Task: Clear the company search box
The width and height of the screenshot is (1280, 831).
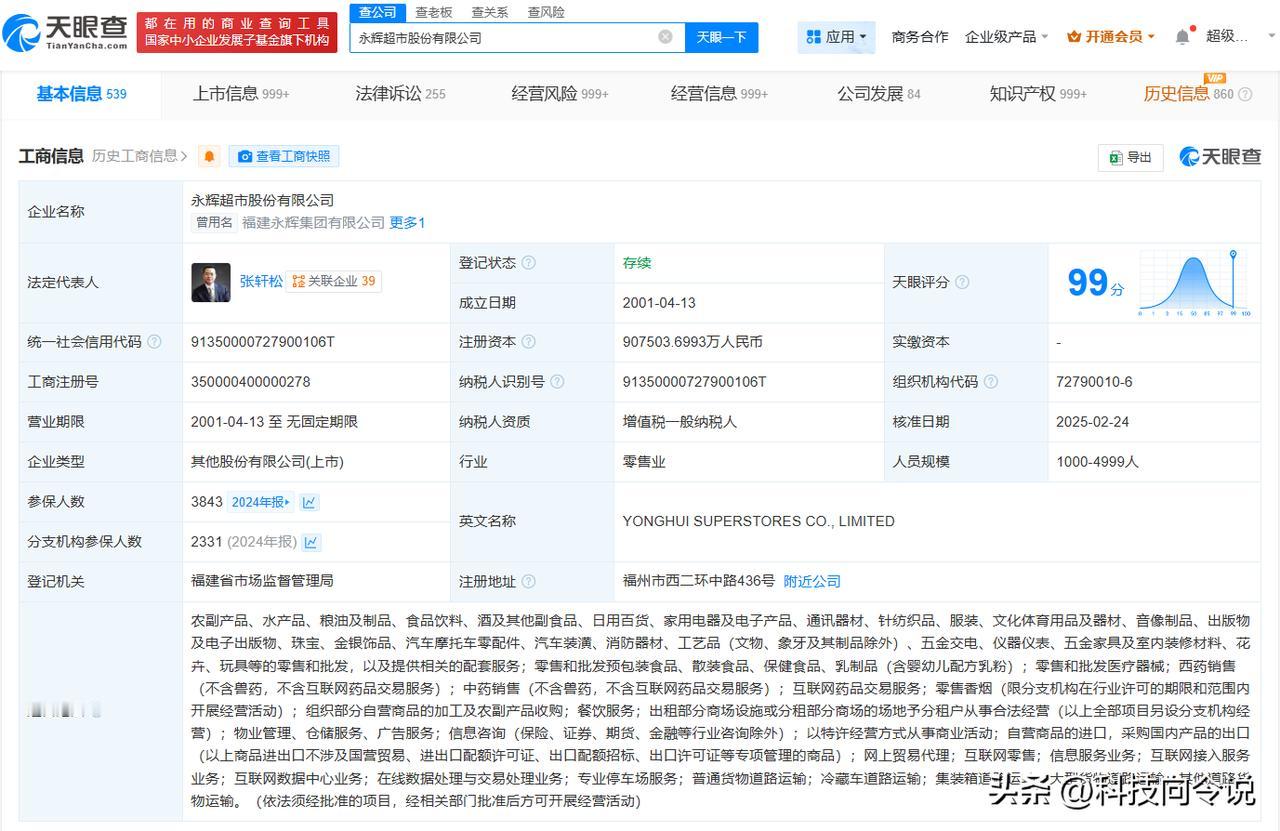Action: 665,37
